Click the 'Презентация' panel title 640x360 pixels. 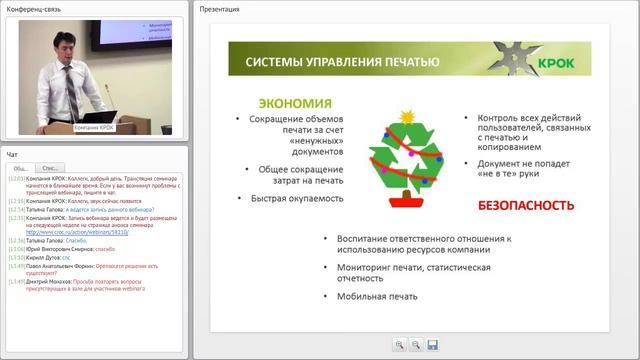[x=220, y=9]
